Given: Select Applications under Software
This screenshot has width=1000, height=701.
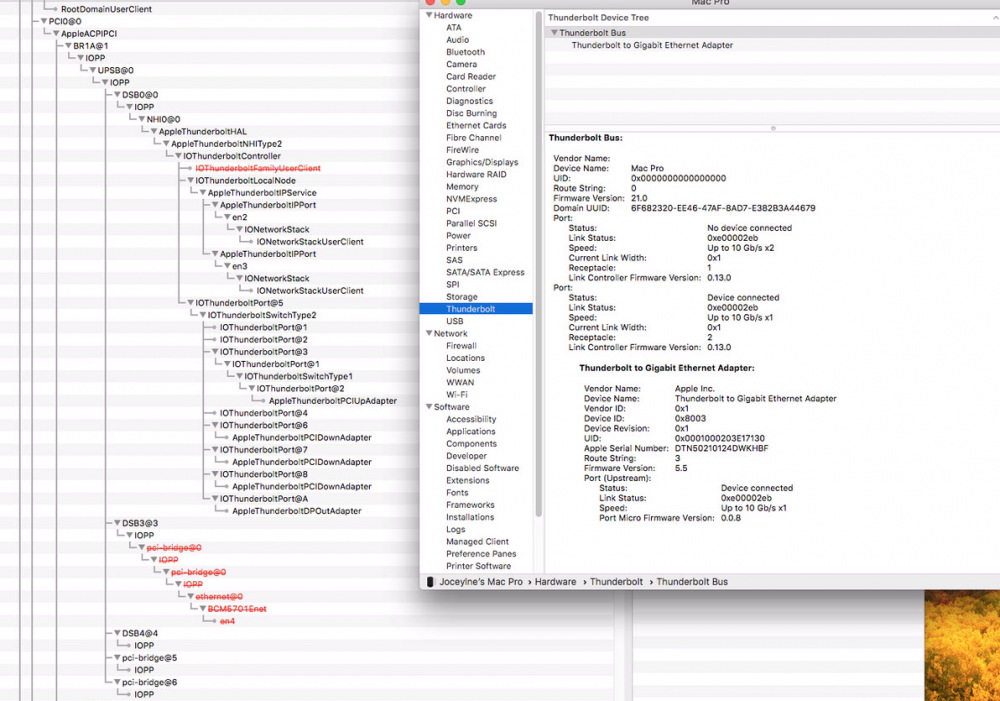Looking at the screenshot, I should pyautogui.click(x=471, y=432).
